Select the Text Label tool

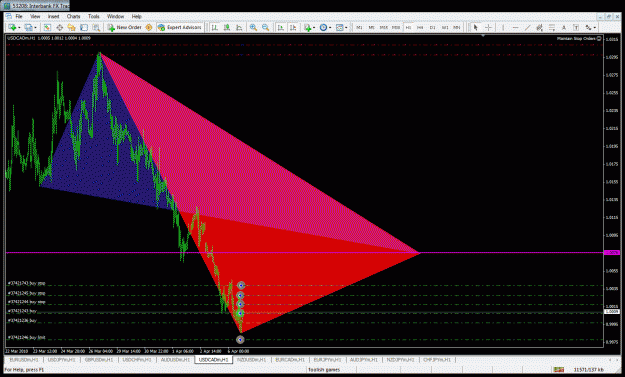tap(576, 27)
